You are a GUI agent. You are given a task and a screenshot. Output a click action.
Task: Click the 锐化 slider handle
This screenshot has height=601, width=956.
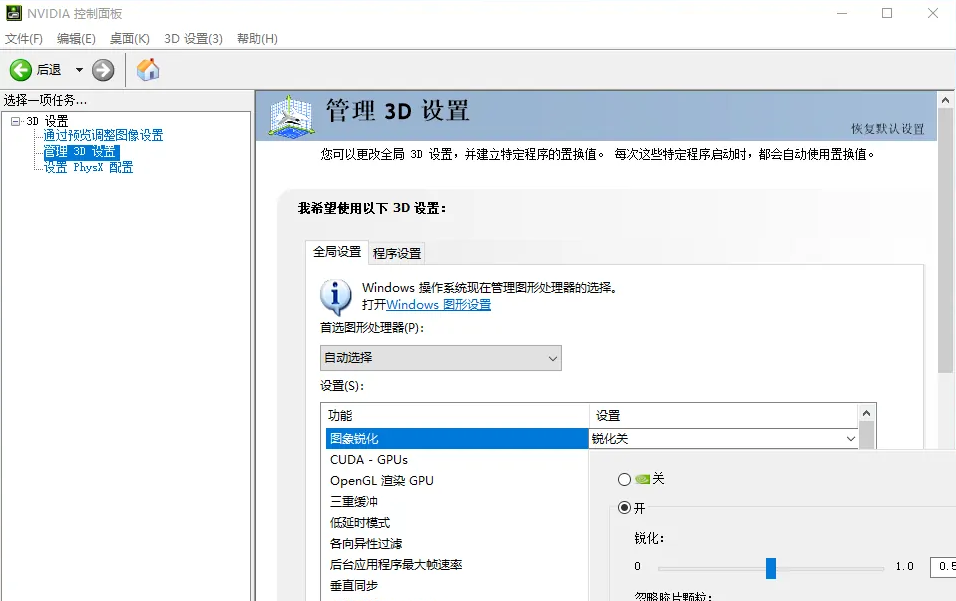pos(770,567)
